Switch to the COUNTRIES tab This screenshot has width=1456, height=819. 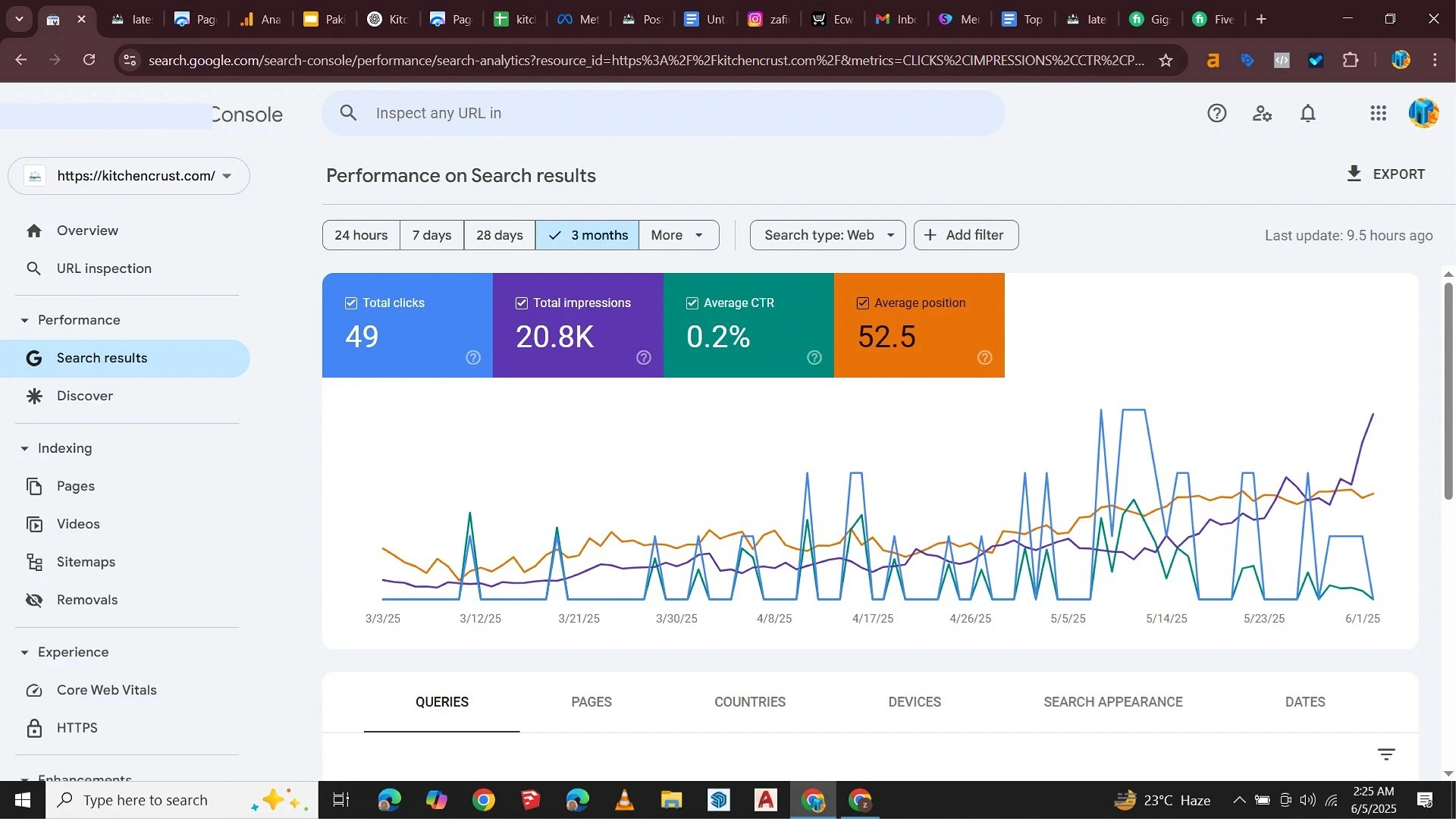(749, 702)
